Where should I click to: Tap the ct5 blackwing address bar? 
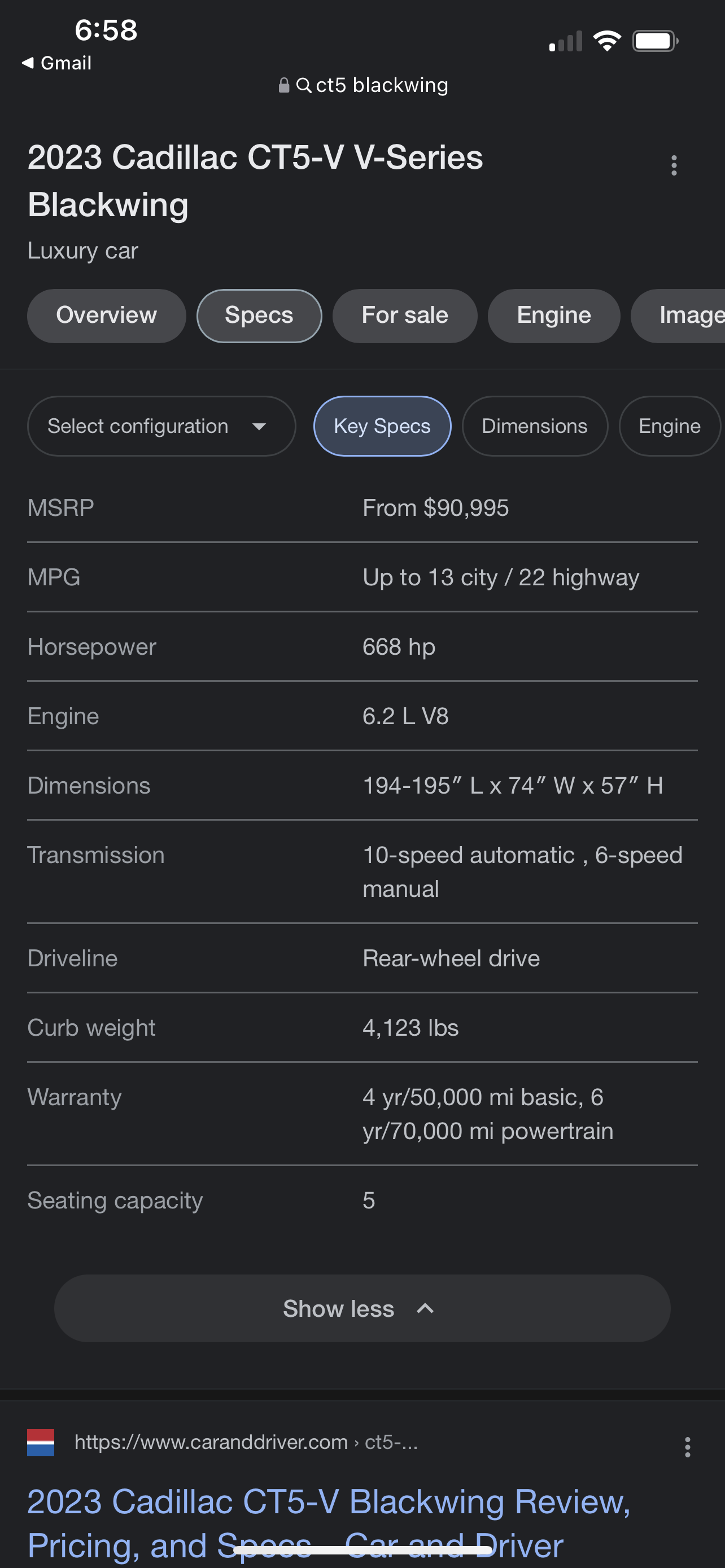click(x=382, y=85)
